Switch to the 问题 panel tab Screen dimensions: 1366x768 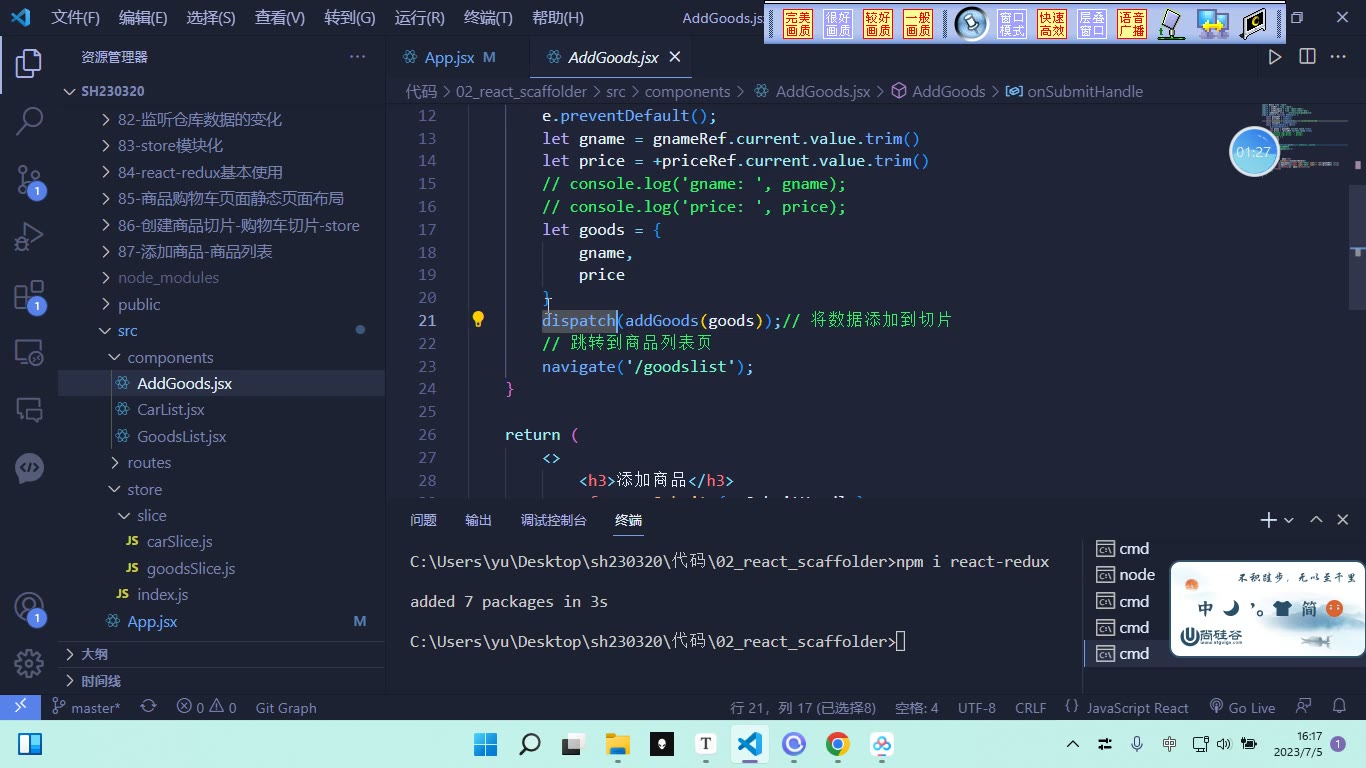click(x=423, y=520)
